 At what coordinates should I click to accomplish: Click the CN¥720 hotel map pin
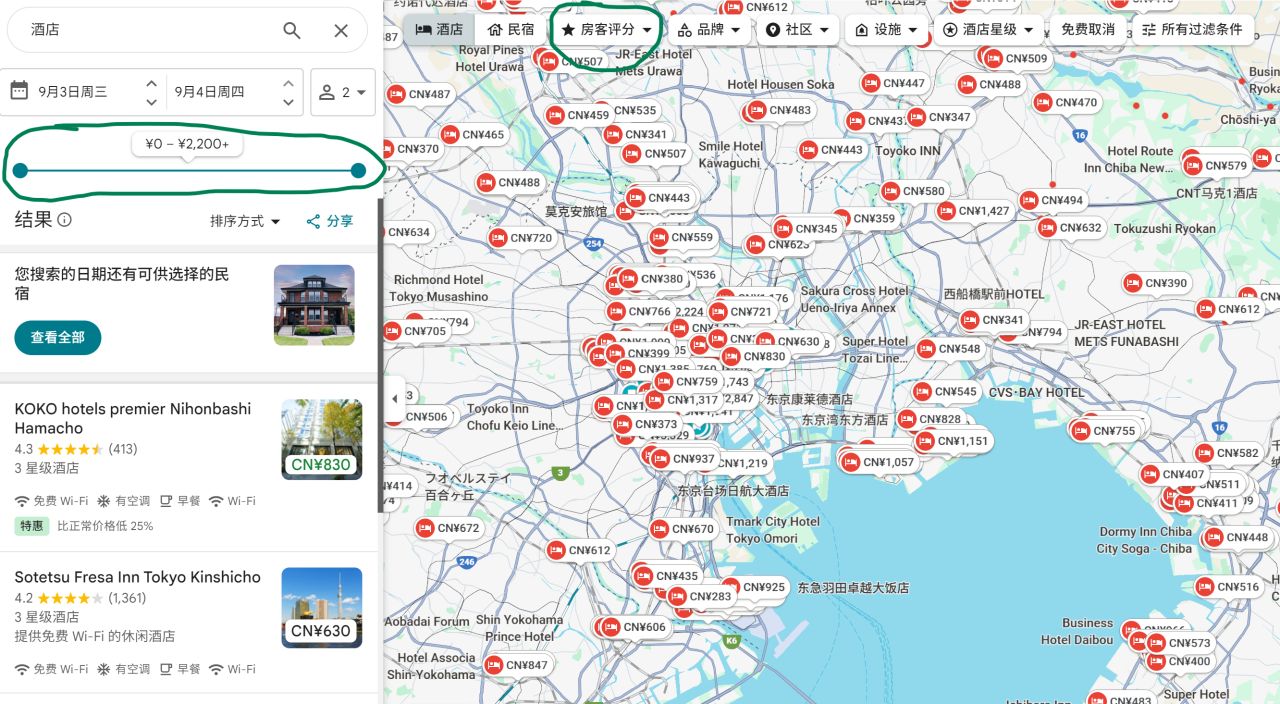[x=522, y=238]
